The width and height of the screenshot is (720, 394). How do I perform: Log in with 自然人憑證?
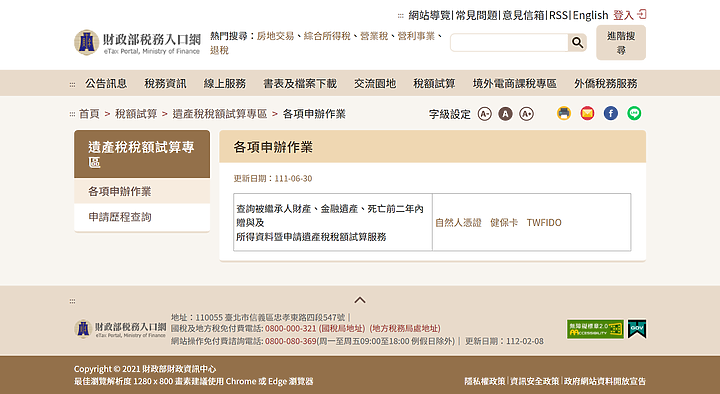458,223
